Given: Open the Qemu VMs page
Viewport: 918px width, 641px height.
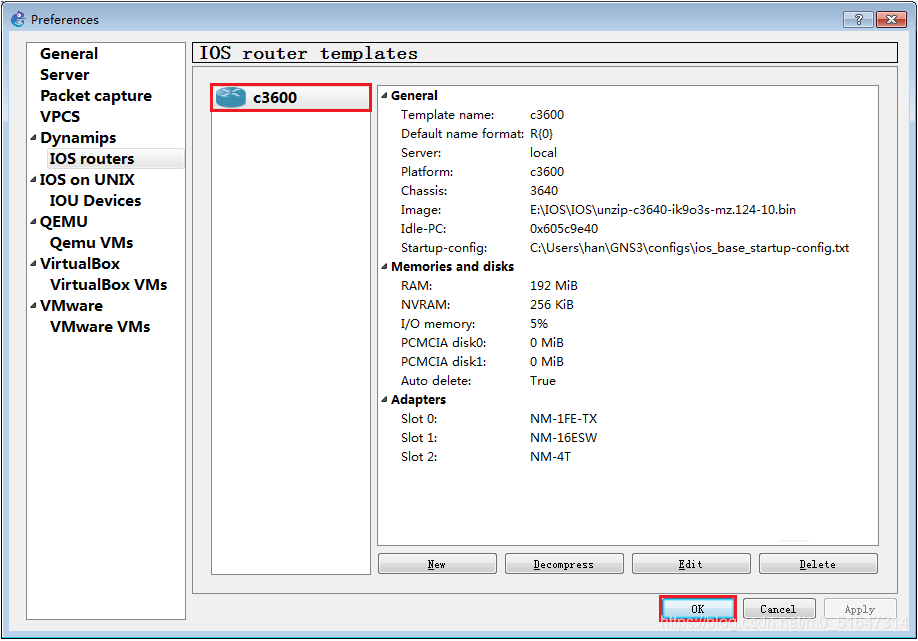Looking at the screenshot, I should (x=92, y=243).
